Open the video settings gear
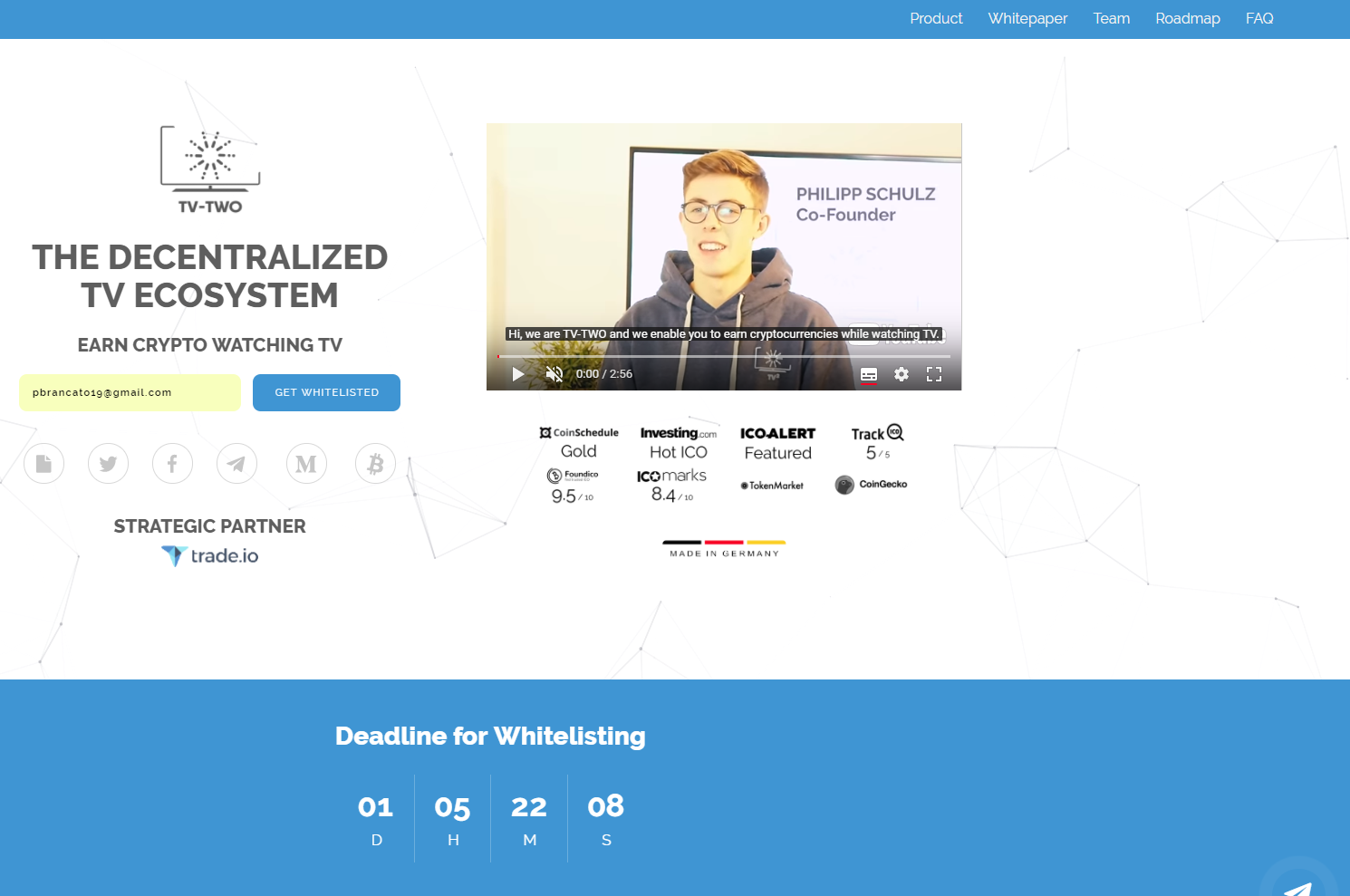 coord(902,374)
